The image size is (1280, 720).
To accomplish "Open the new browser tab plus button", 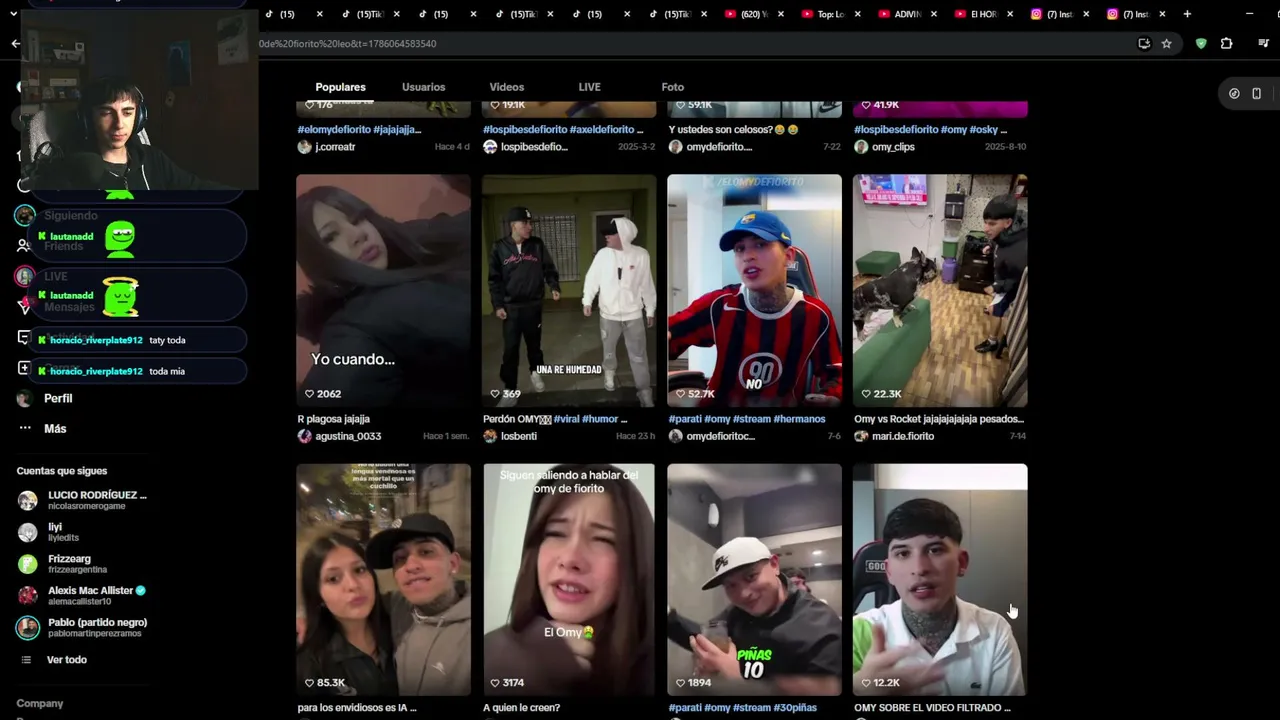I will tap(1187, 14).
